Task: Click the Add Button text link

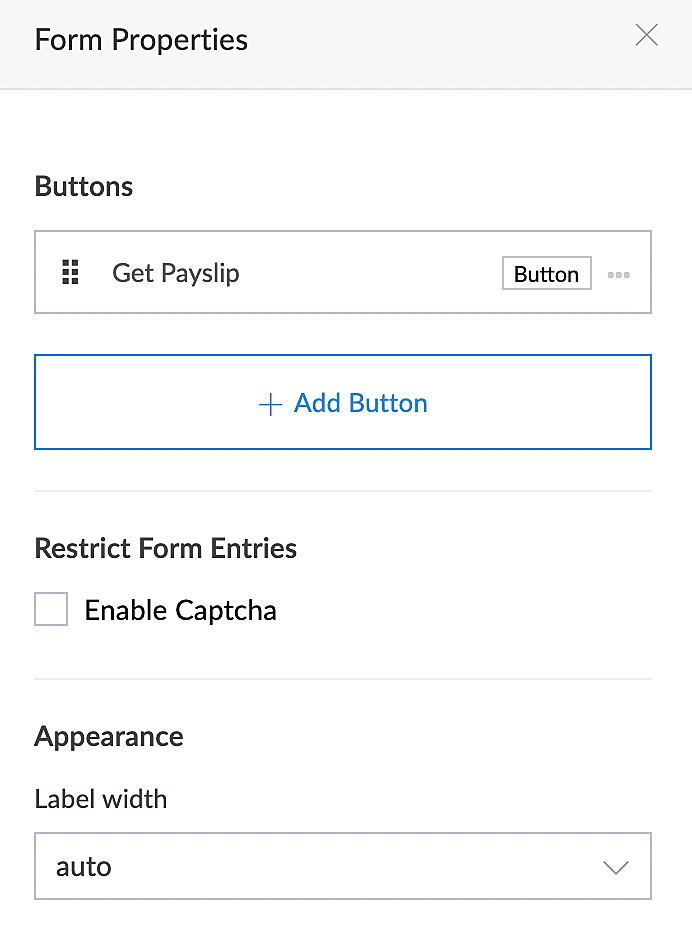Action: click(361, 403)
